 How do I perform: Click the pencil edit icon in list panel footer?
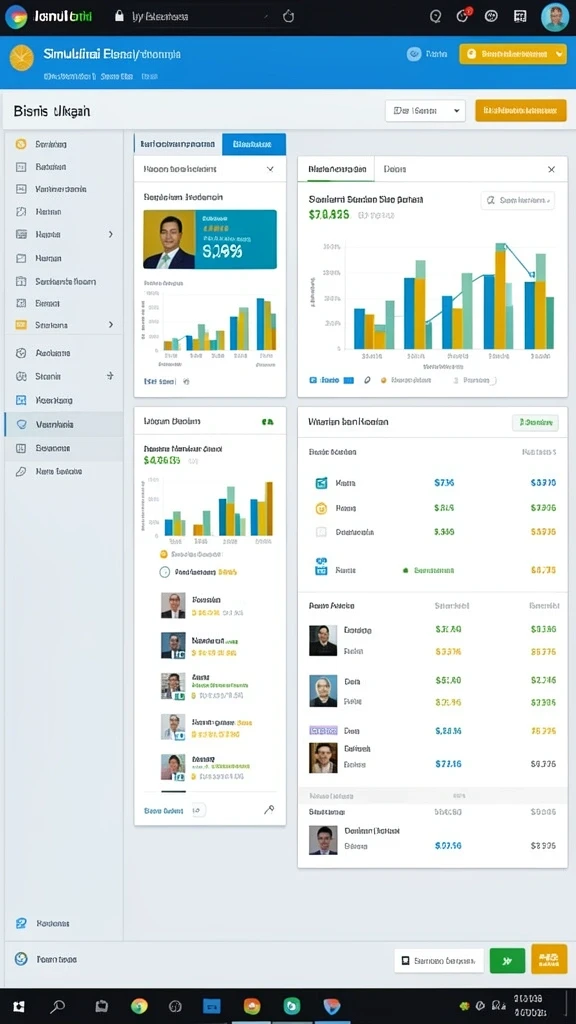point(268,810)
